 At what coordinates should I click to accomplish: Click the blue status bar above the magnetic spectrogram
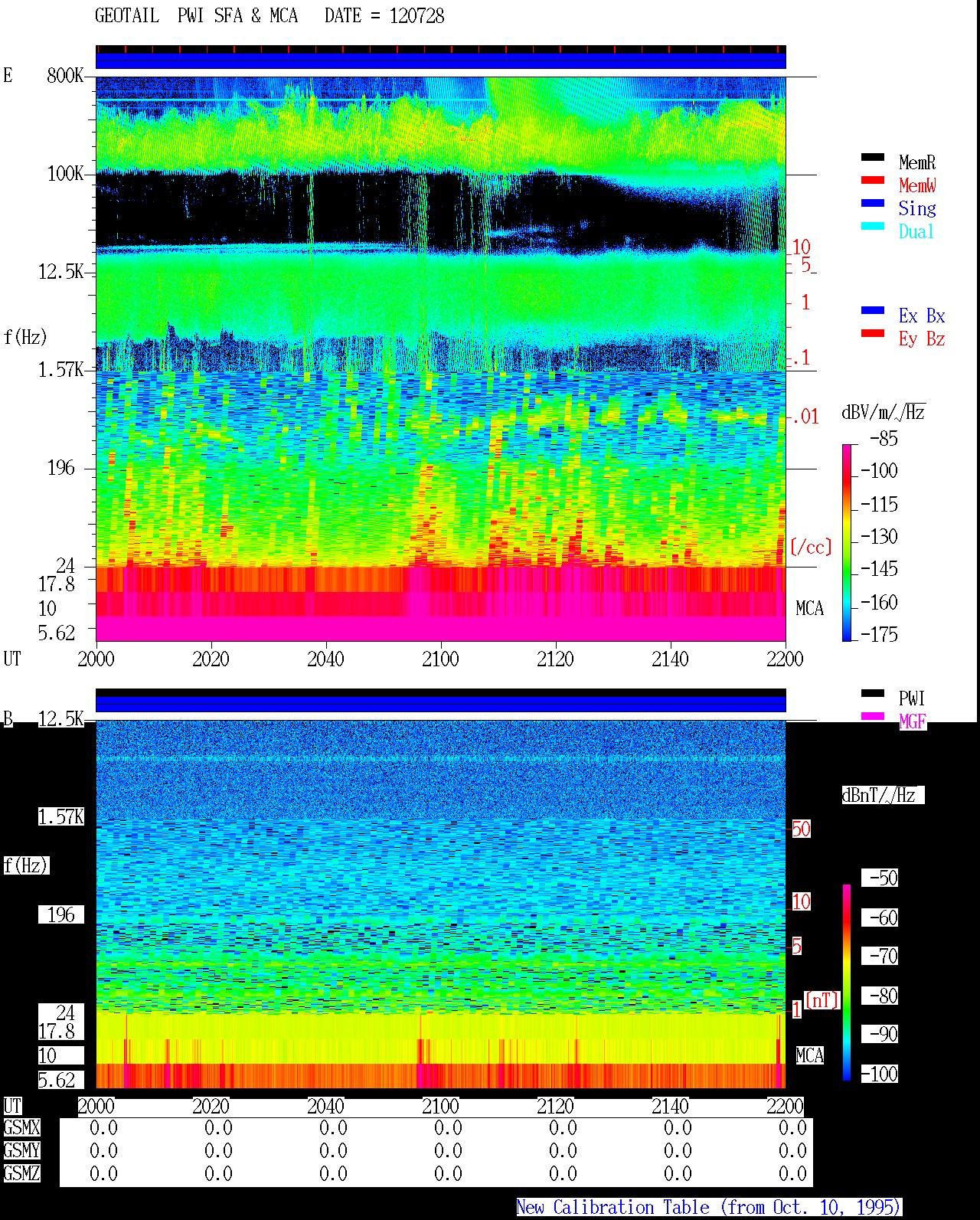(441, 703)
